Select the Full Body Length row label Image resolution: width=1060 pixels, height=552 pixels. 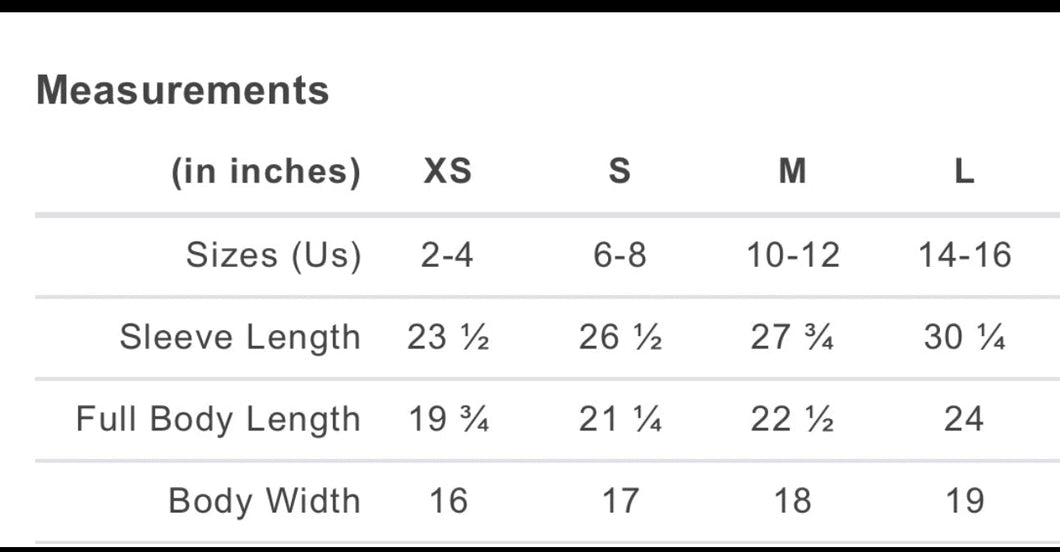pyautogui.click(x=218, y=419)
